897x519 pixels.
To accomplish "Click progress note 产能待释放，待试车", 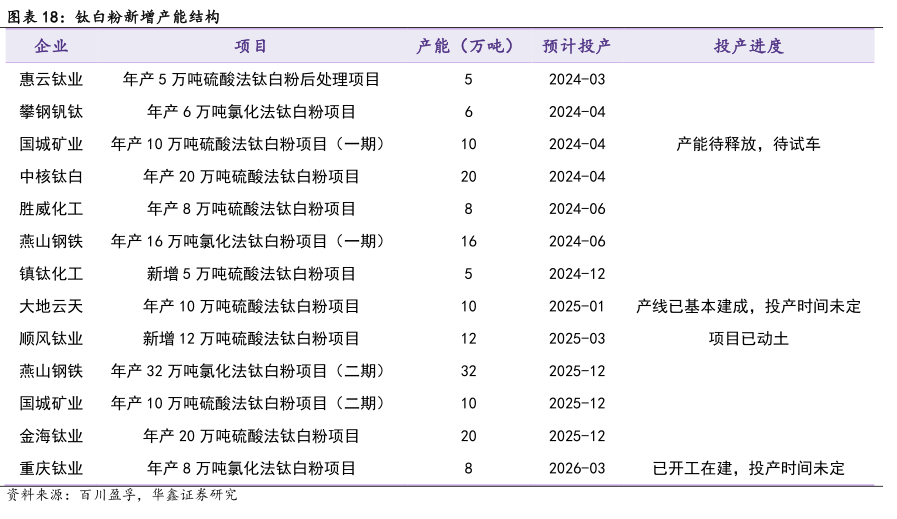I will pyautogui.click(x=748, y=144).
